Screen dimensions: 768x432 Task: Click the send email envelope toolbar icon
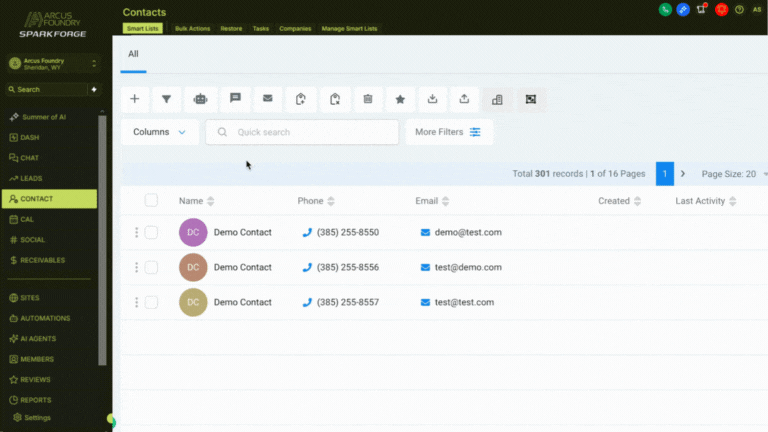pyautogui.click(x=267, y=99)
